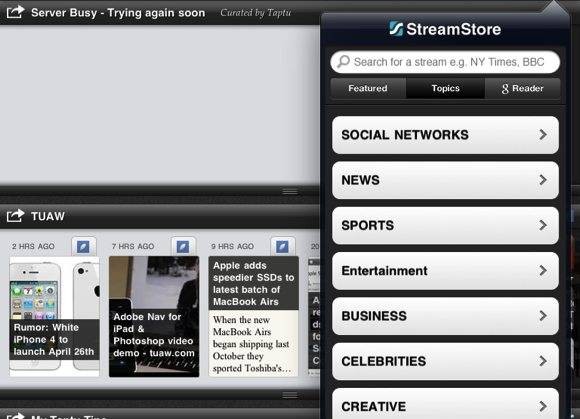
Task: Grab resize handle below TUAW stream
Action: point(290,395)
